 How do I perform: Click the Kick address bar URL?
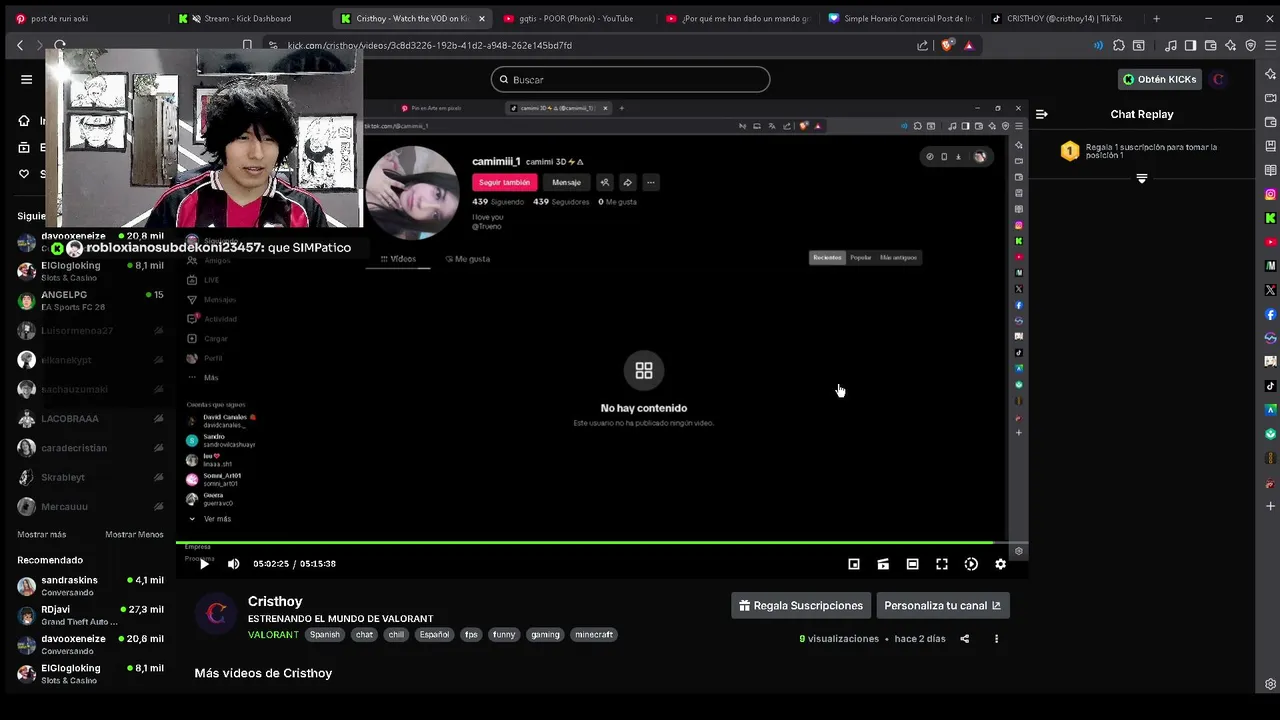[430, 45]
